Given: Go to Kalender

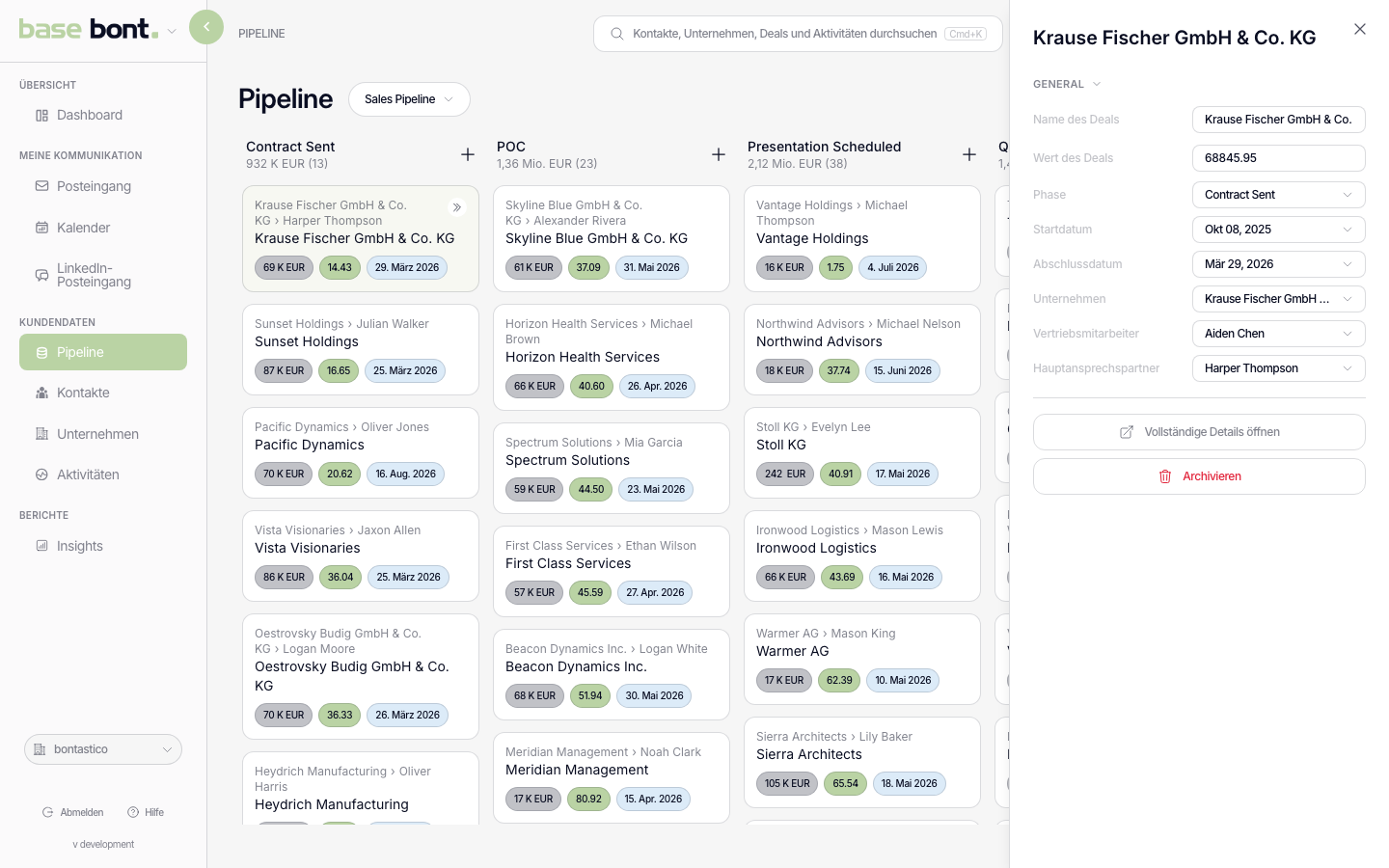Looking at the screenshot, I should pyautogui.click(x=103, y=228).
